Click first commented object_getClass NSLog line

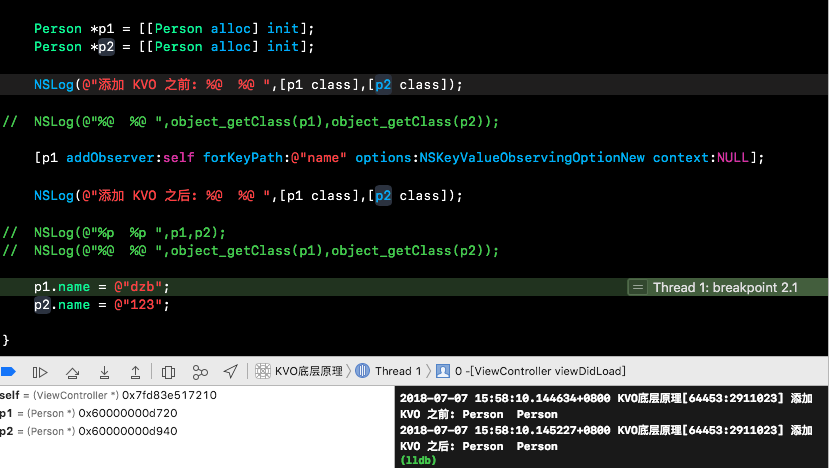251,122
